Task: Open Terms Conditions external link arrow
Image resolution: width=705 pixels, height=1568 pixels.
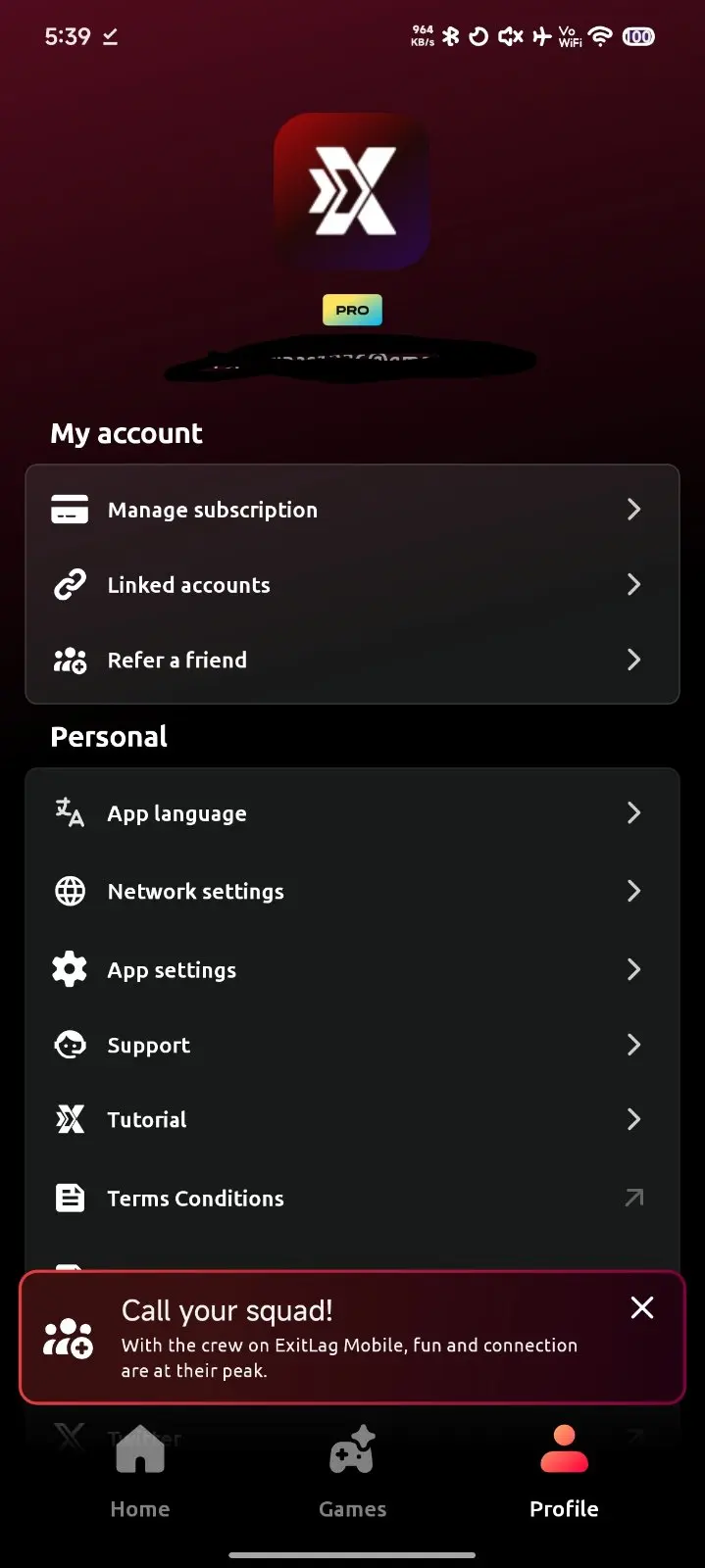Action: (634, 1198)
